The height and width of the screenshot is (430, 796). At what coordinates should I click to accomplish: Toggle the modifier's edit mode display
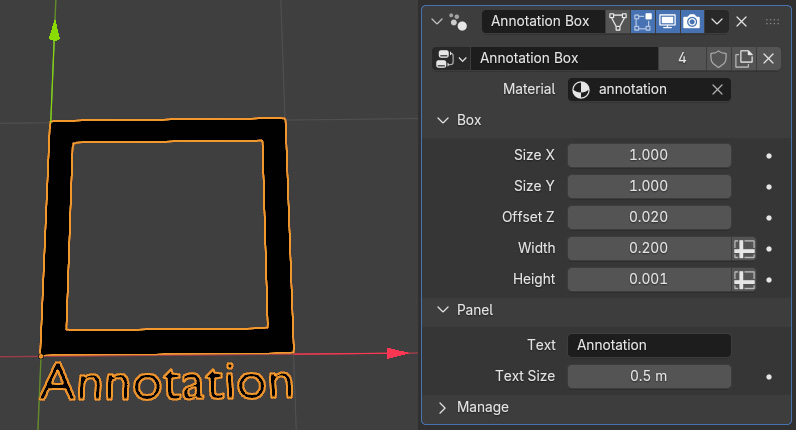click(x=643, y=21)
